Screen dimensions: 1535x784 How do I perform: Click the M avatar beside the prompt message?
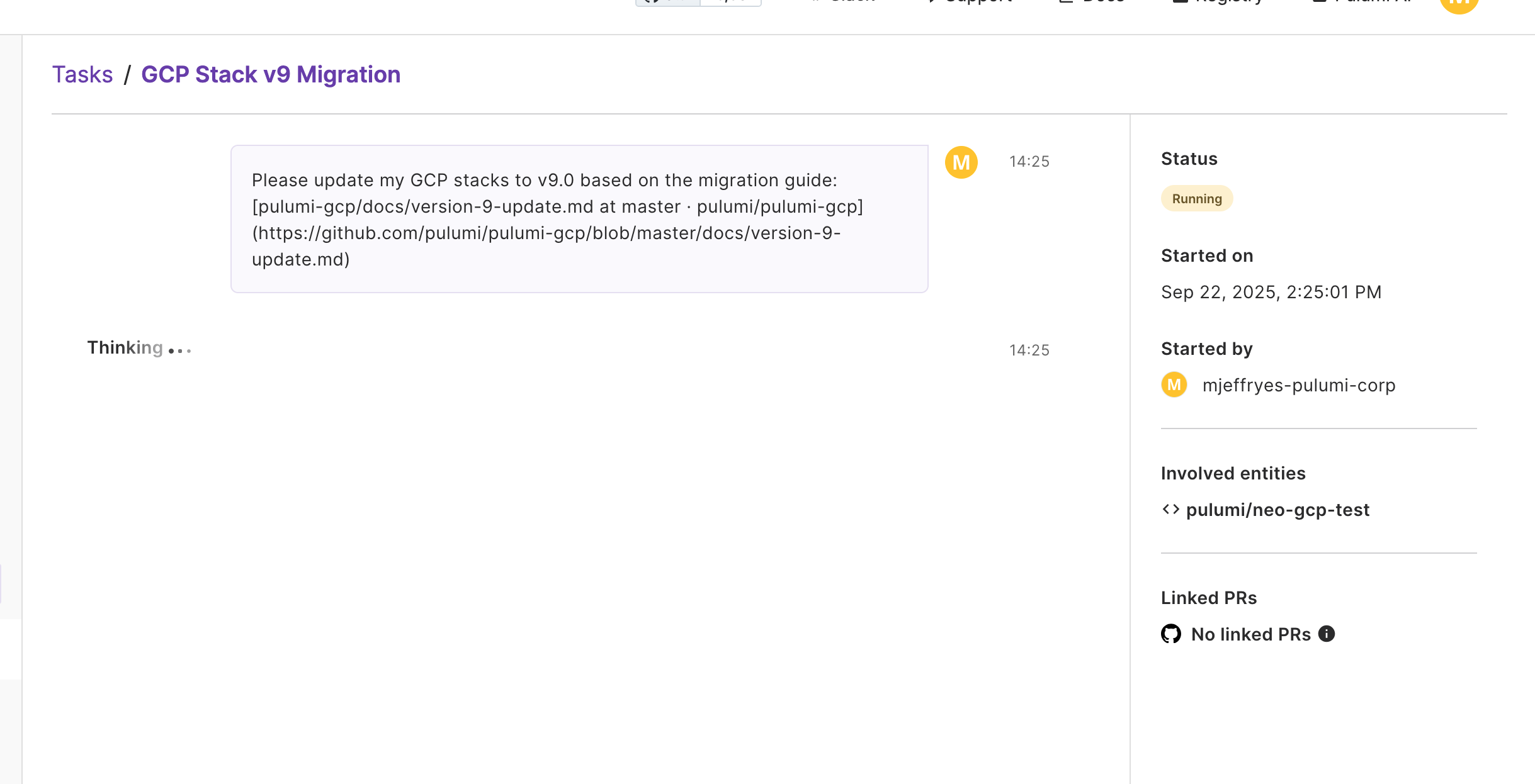click(961, 162)
